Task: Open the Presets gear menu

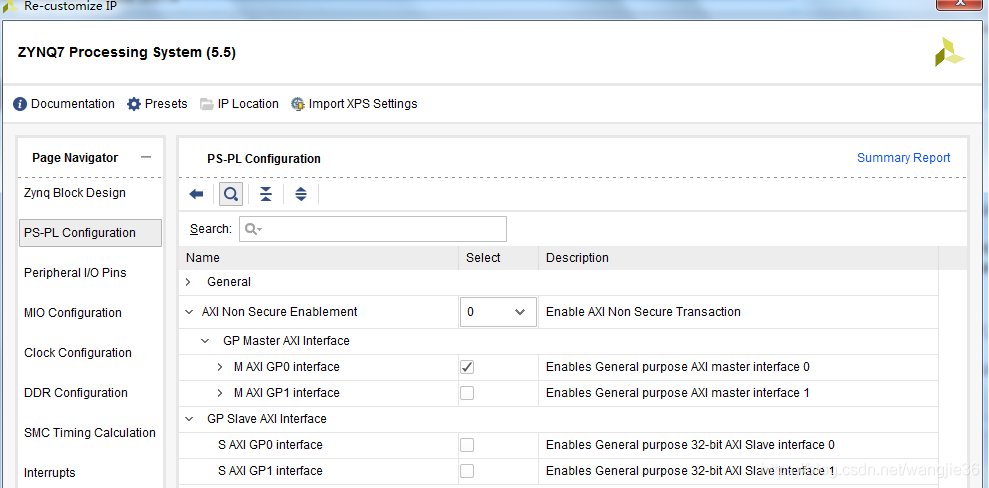Action: pos(157,104)
